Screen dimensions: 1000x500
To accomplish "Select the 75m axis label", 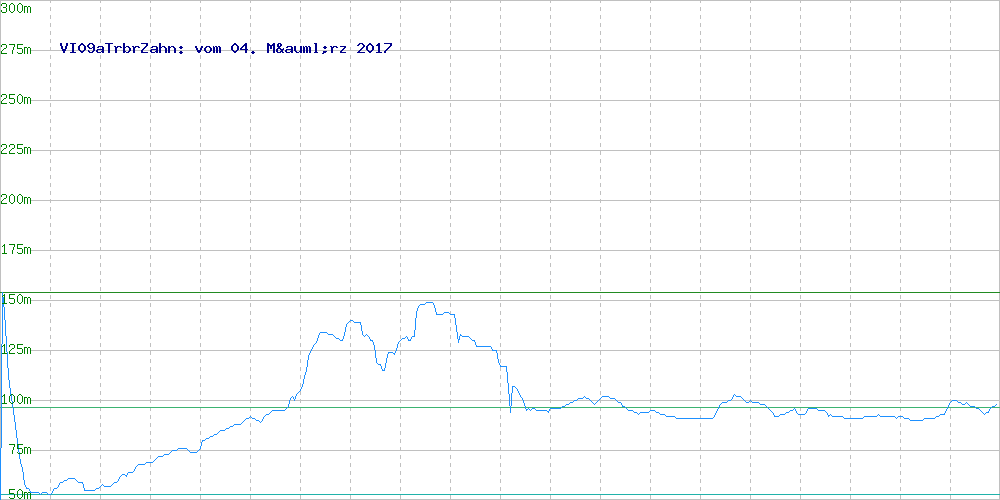I will point(20,450).
